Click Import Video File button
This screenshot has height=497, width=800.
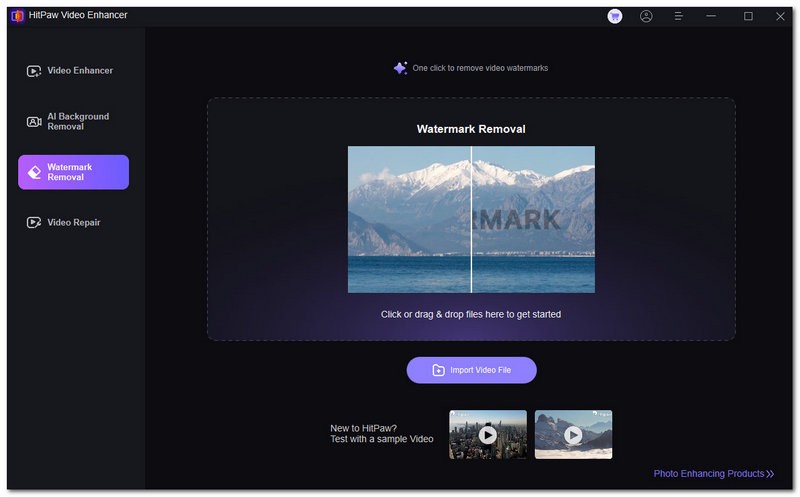[471, 370]
